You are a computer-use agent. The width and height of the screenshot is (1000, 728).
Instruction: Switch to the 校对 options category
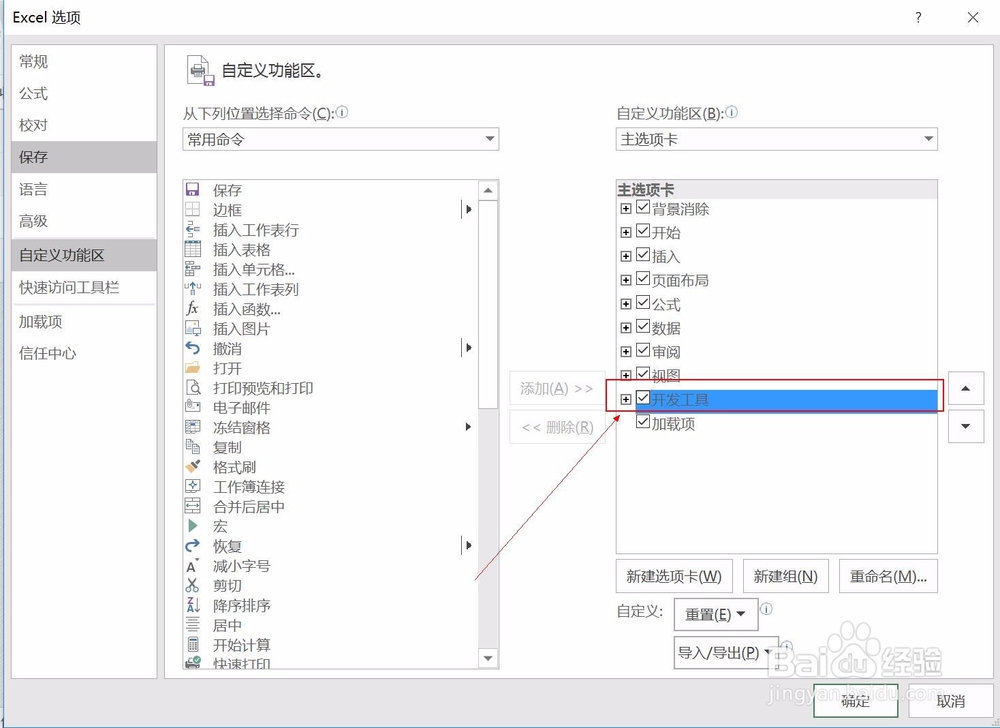pos(84,125)
